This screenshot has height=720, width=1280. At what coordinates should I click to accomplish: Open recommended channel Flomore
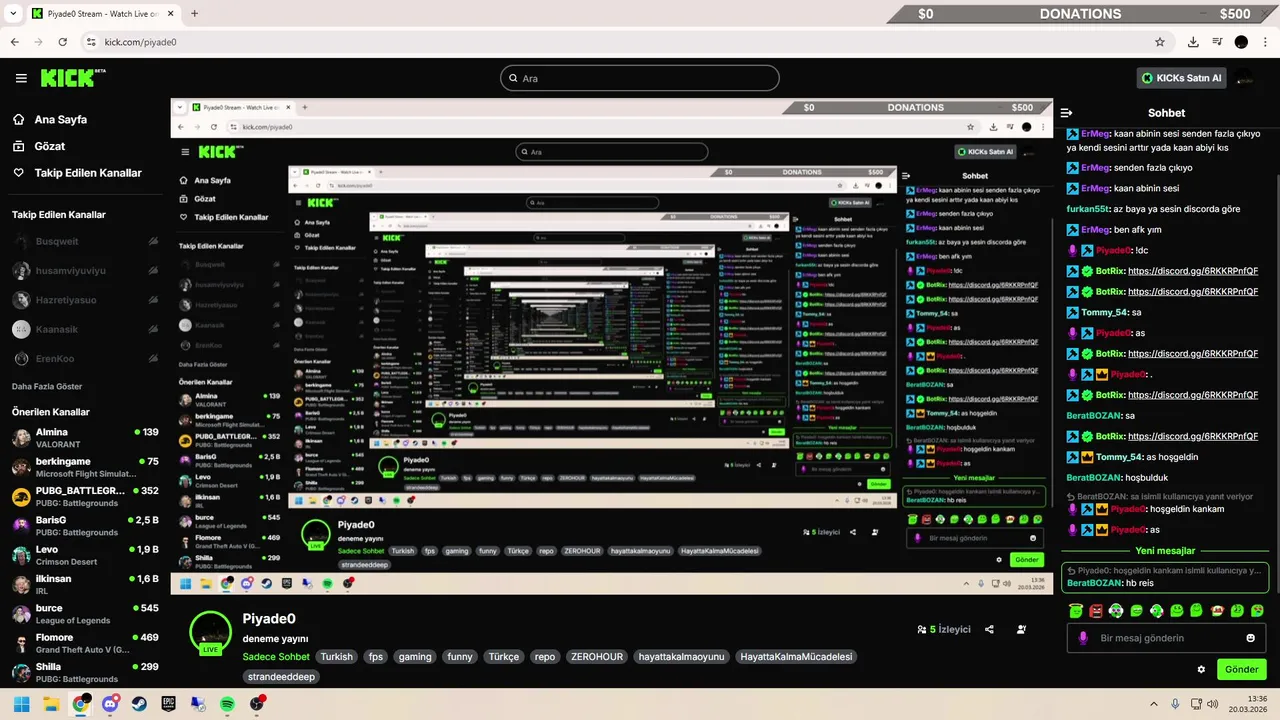pos(85,643)
